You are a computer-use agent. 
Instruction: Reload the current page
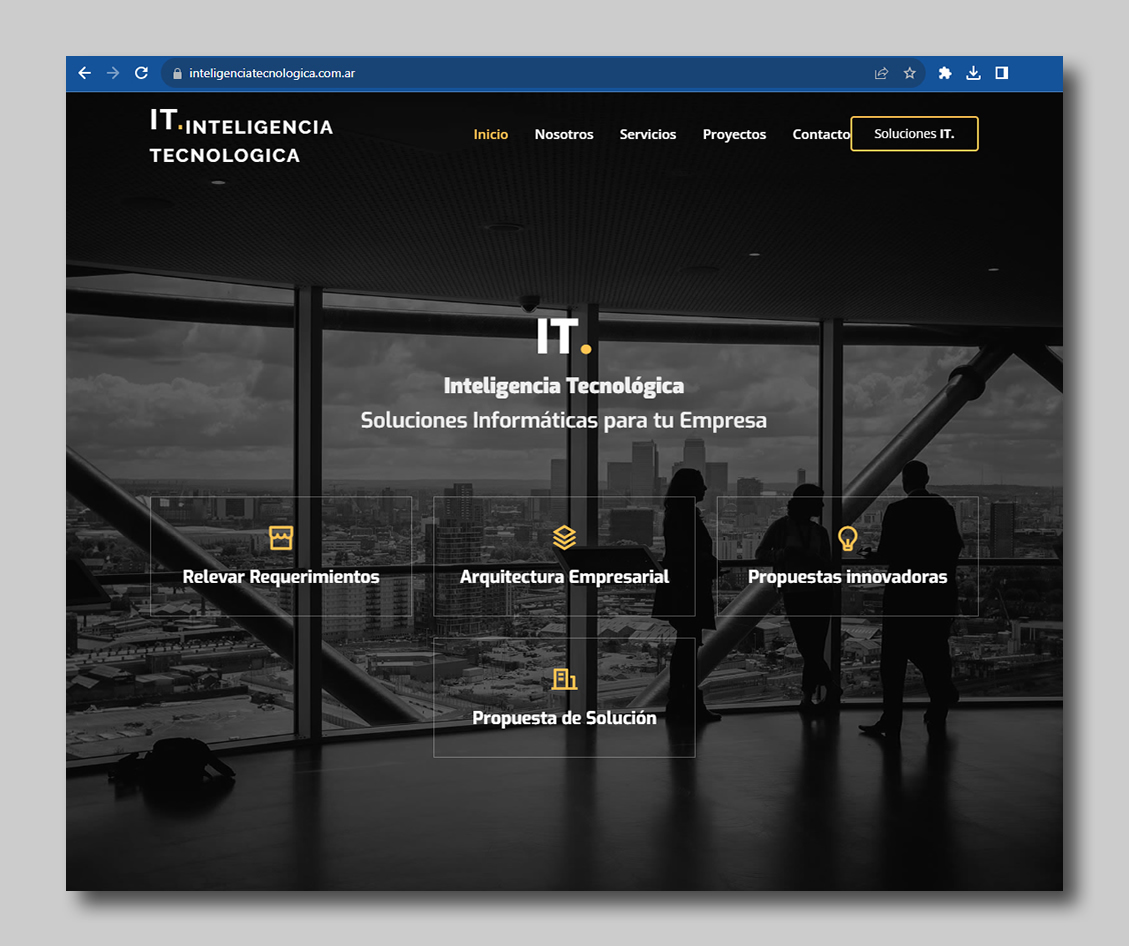click(x=141, y=73)
